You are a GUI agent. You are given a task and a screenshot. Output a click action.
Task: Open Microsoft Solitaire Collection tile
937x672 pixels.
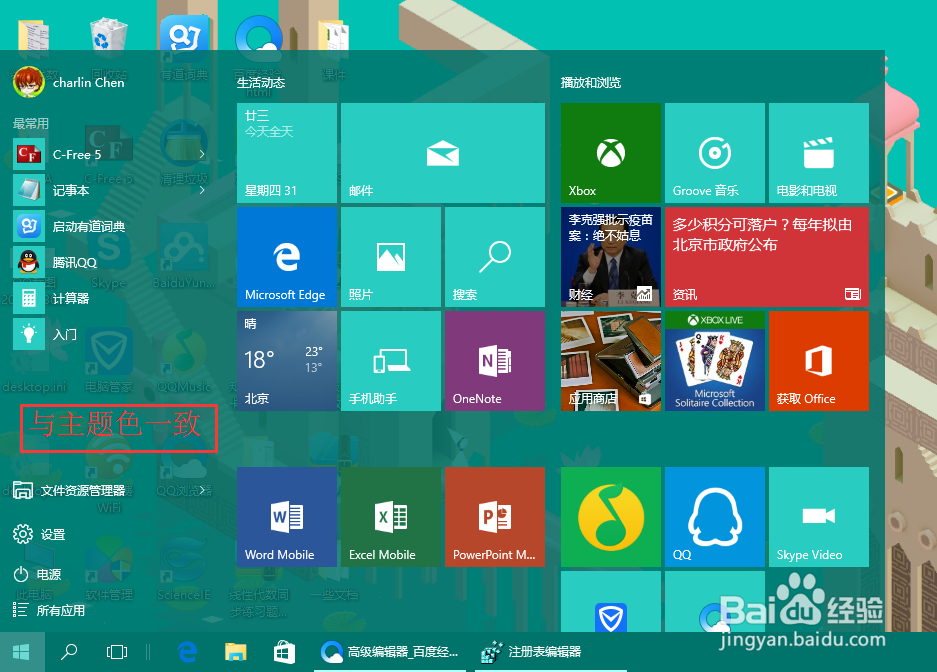[x=715, y=361]
